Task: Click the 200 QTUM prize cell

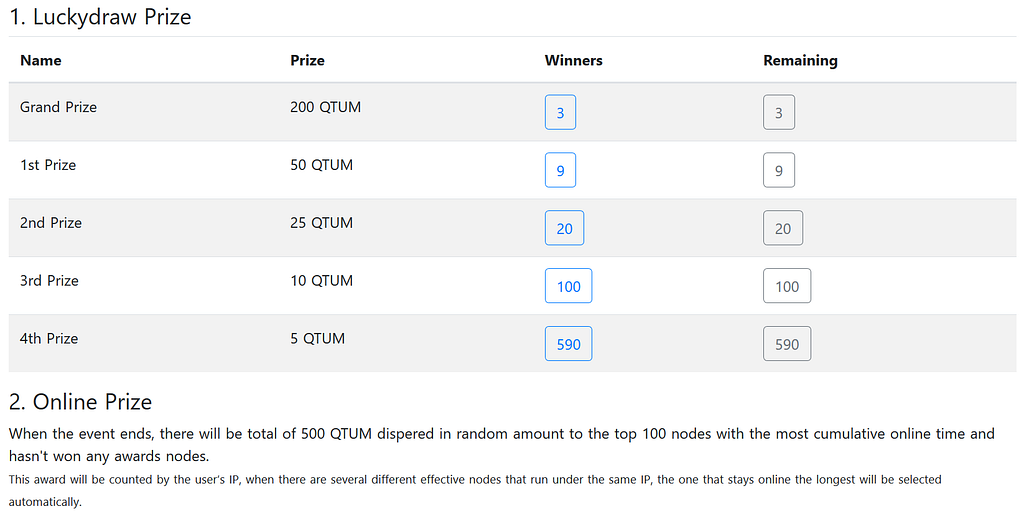Action: (x=325, y=107)
